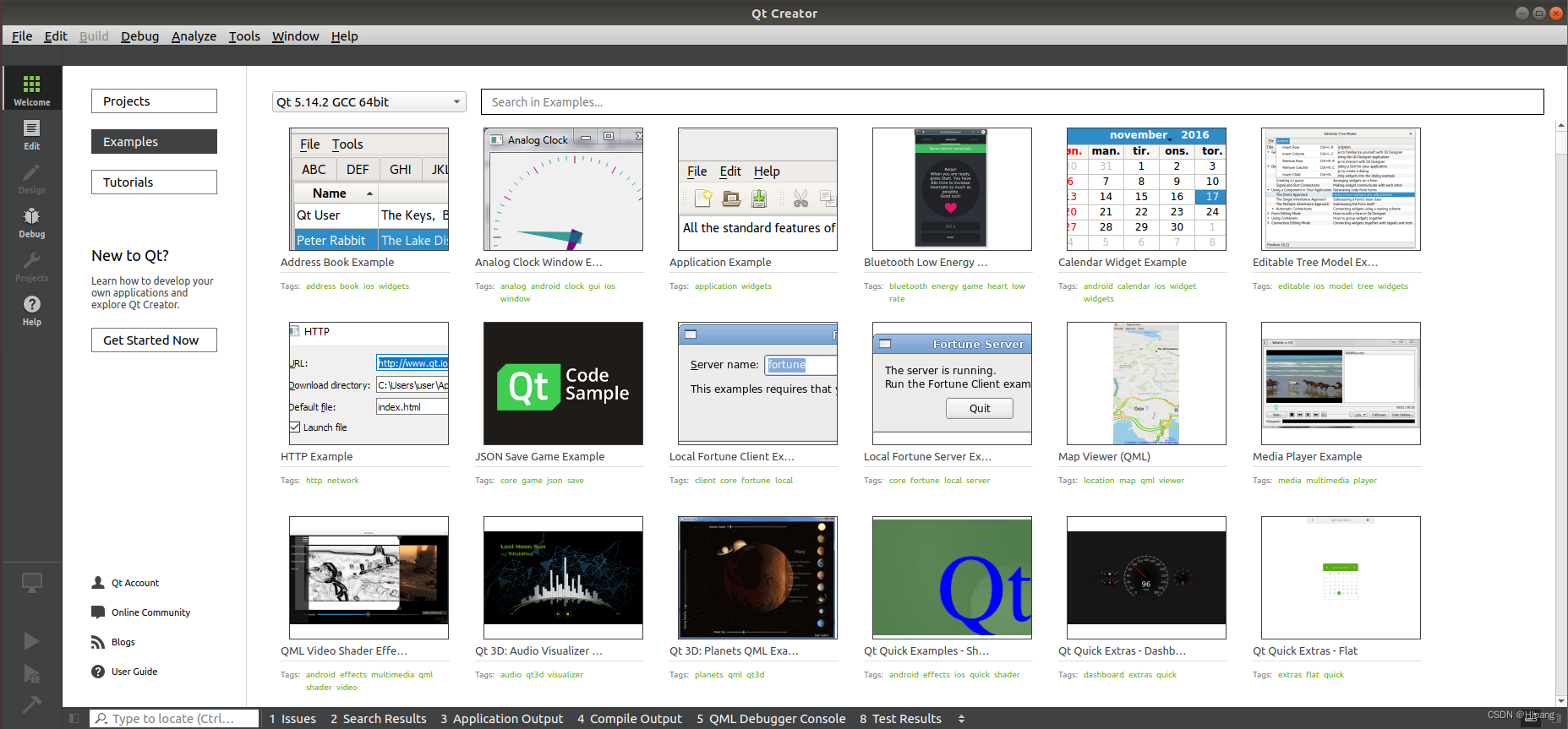Open the Help mode
The height and width of the screenshot is (729, 1568).
click(x=31, y=309)
